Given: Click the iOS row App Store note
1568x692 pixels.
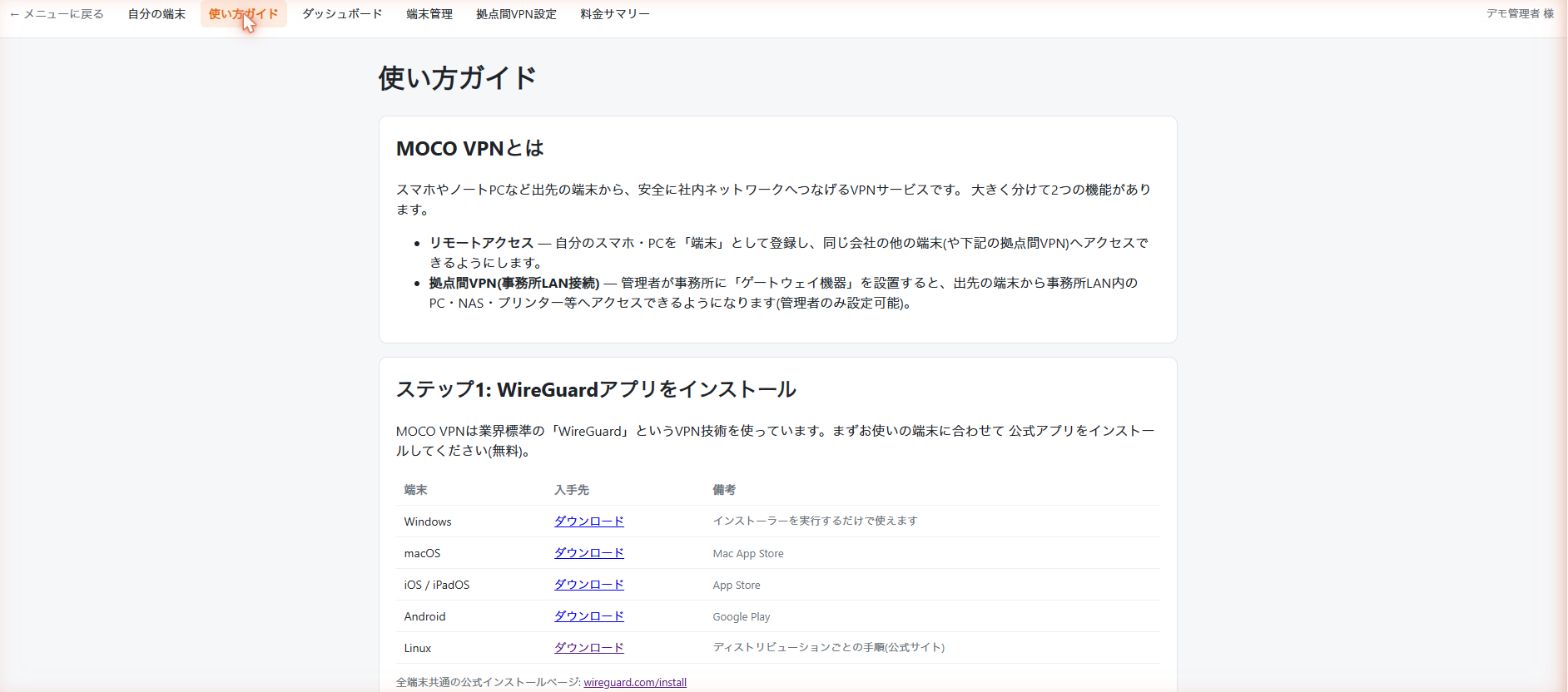Looking at the screenshot, I should (x=737, y=586).
